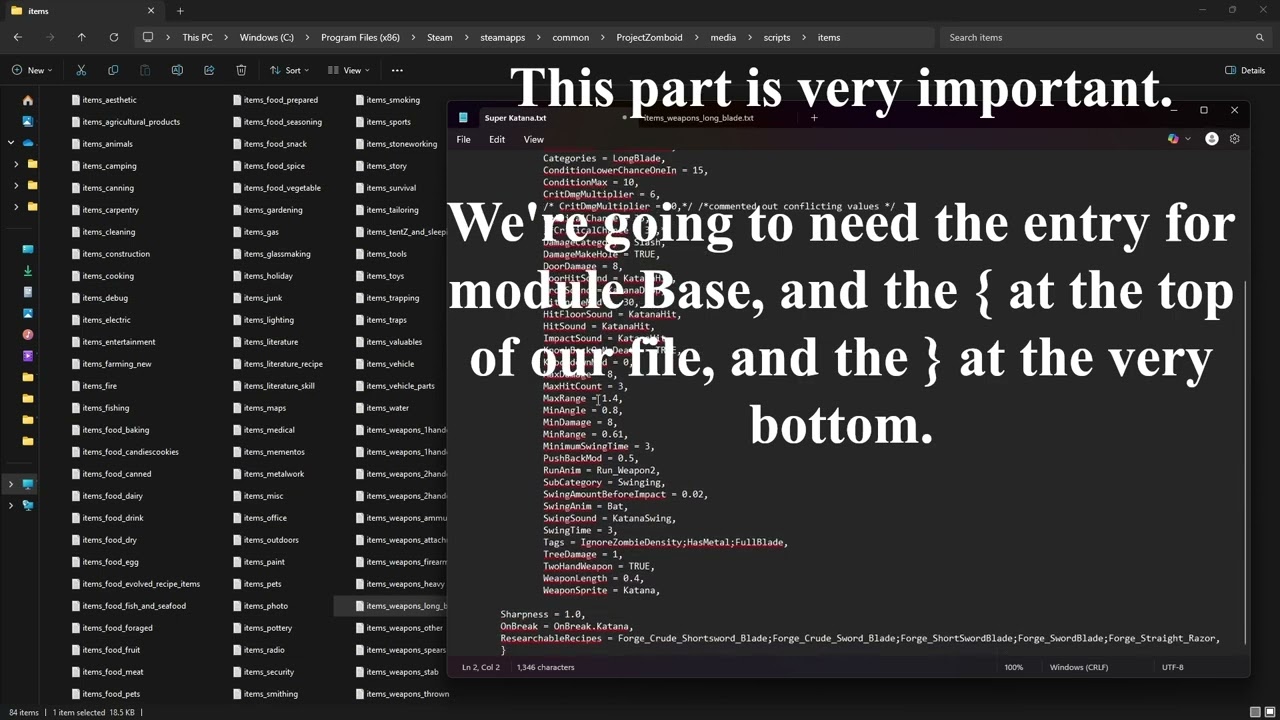This screenshot has width=1280, height=720.
Task: Click the Share icon in Explorer toolbar
Action: click(x=209, y=70)
